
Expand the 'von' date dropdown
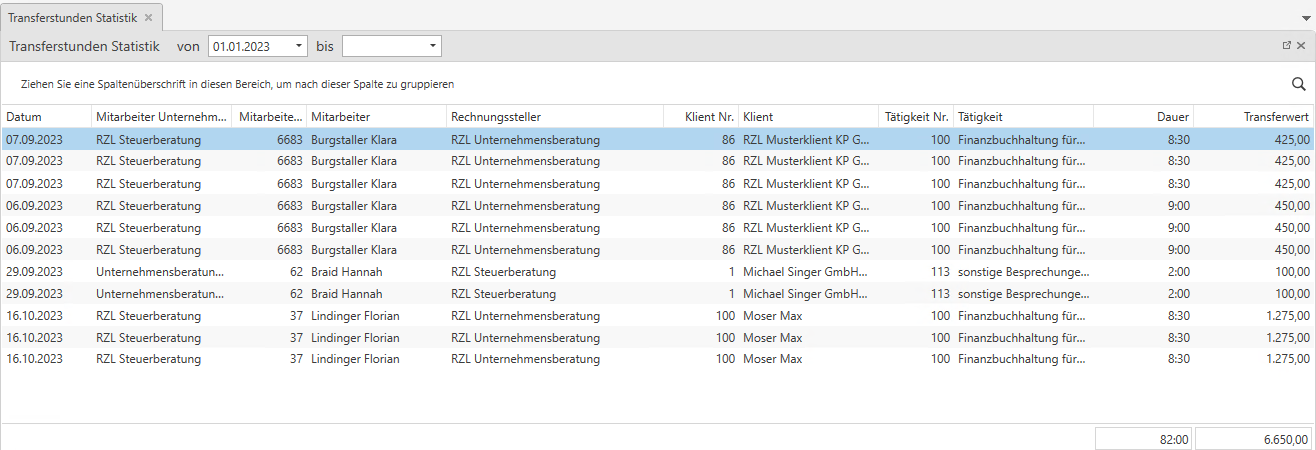(x=299, y=46)
